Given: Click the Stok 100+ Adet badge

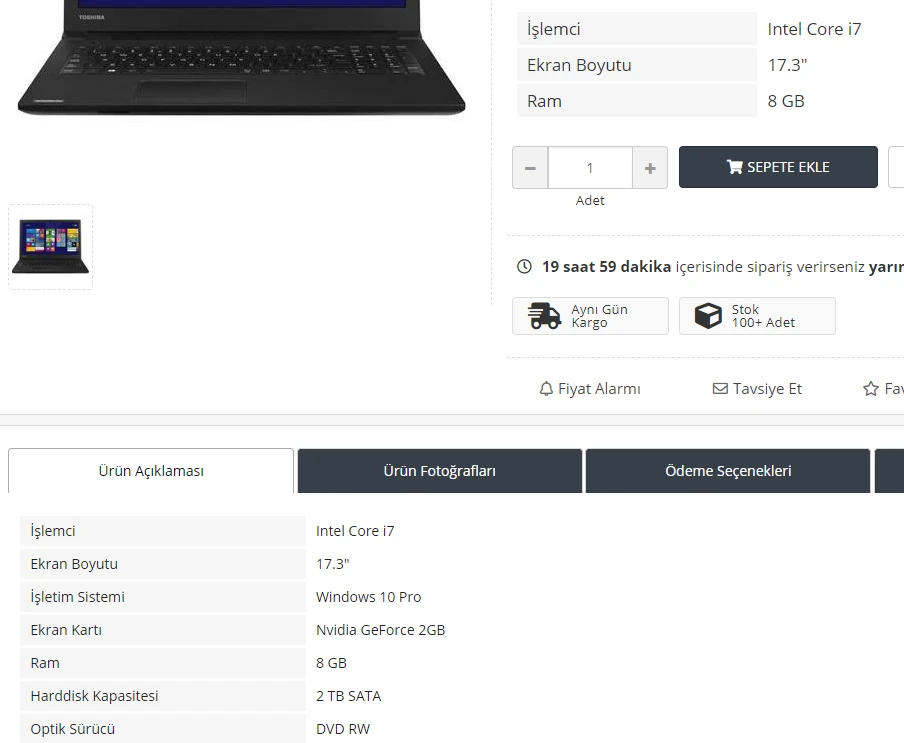Looking at the screenshot, I should (x=757, y=316).
